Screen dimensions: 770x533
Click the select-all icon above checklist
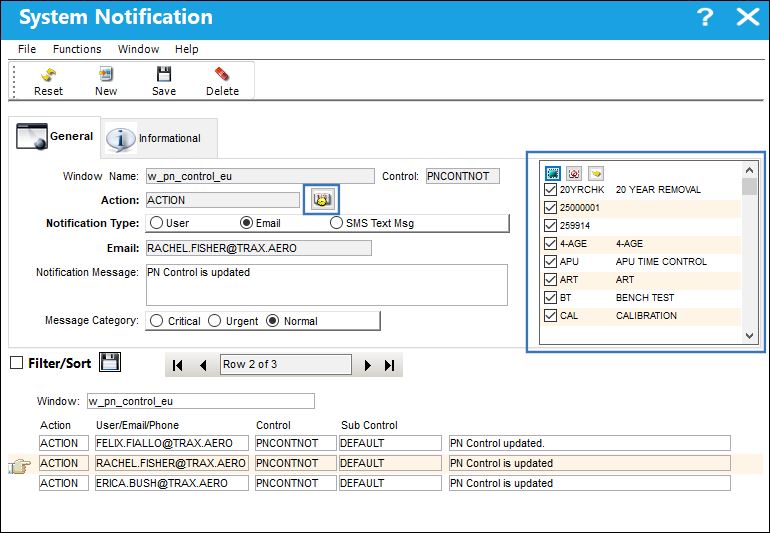(552, 173)
